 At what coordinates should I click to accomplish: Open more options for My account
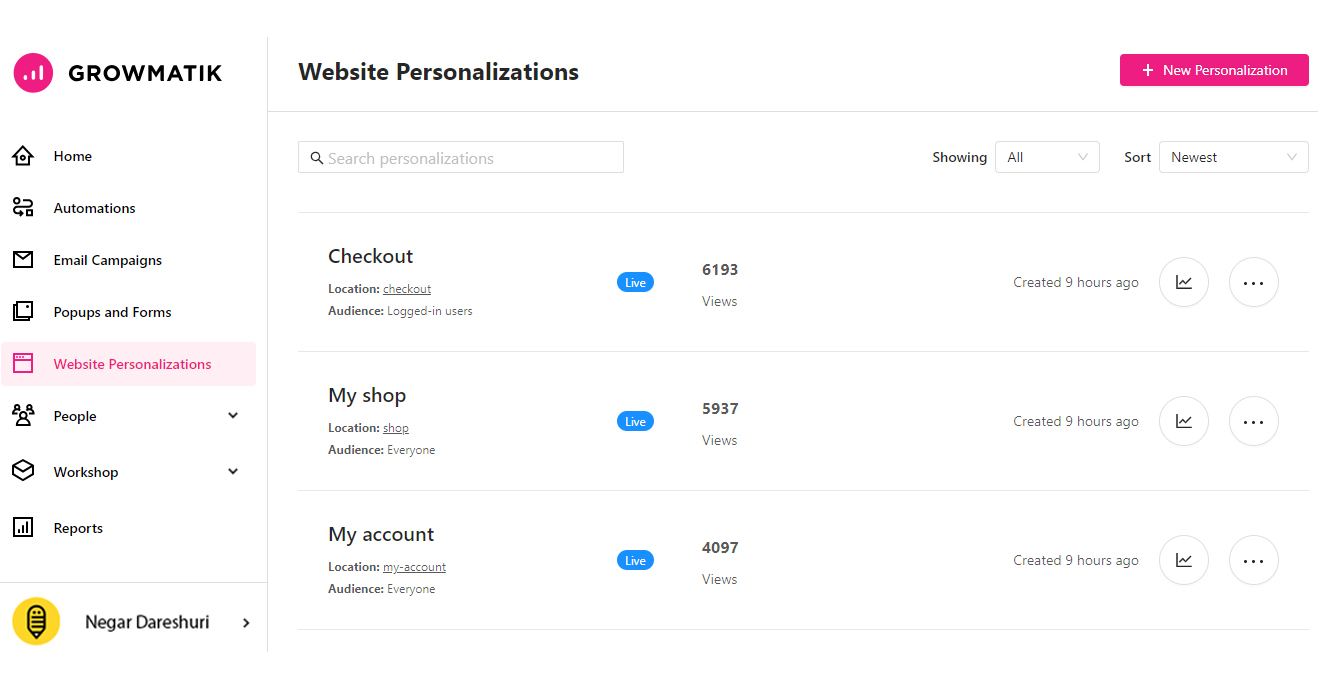[x=1254, y=561]
